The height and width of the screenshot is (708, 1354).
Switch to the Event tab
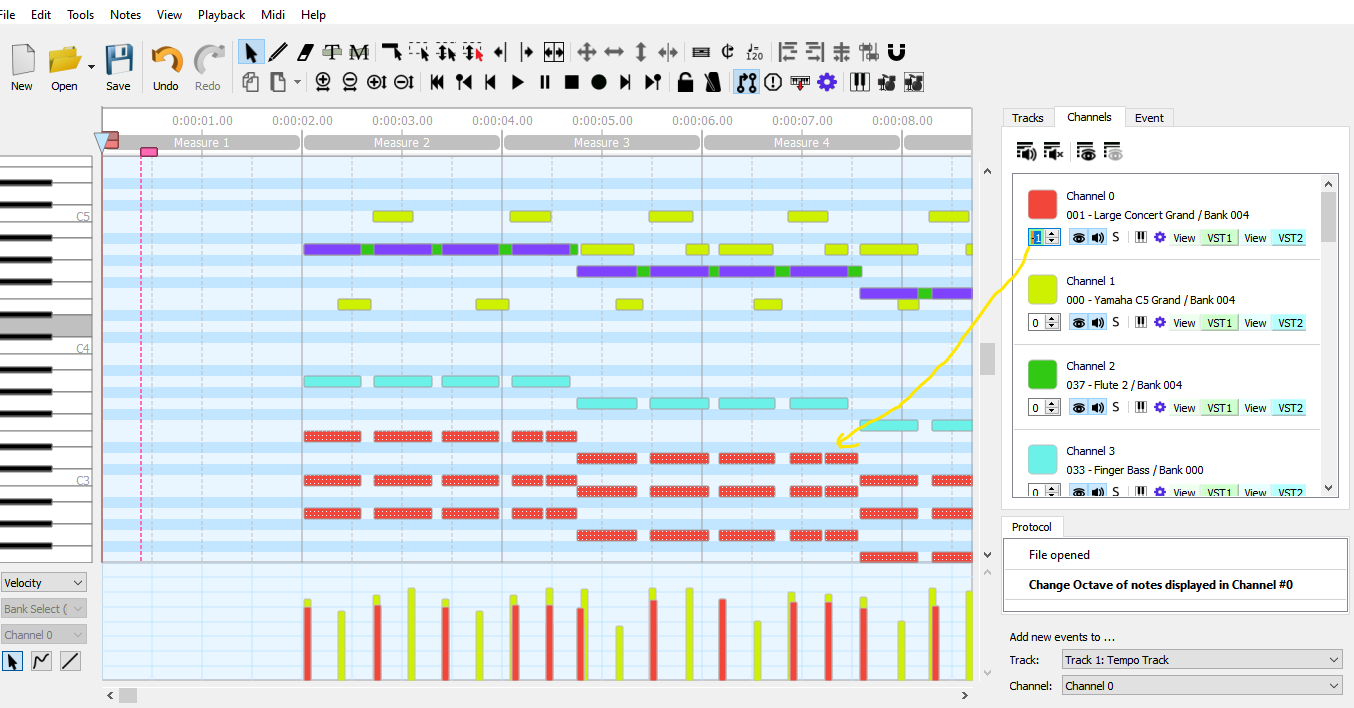tap(1149, 118)
